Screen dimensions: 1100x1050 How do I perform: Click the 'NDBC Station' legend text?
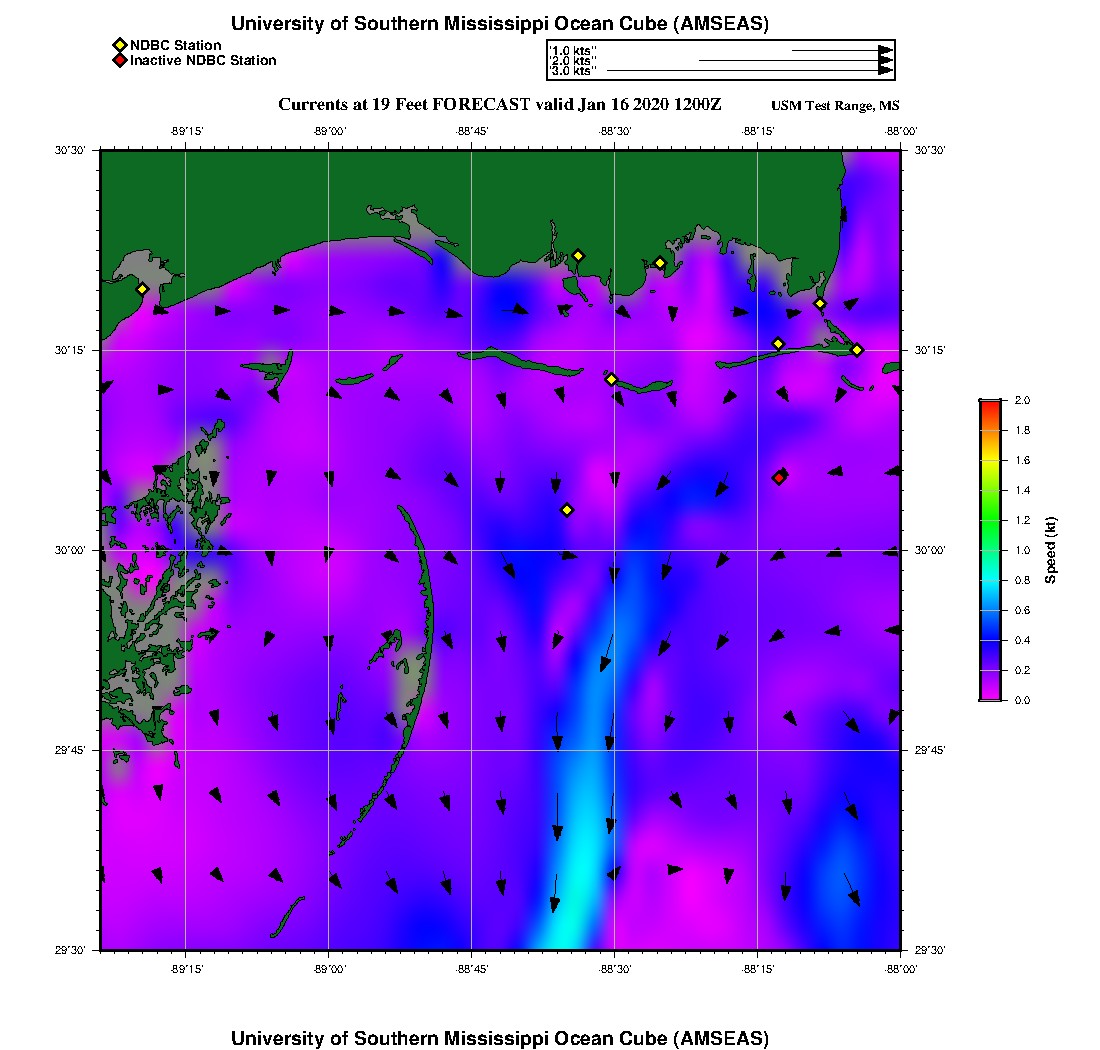pos(176,45)
